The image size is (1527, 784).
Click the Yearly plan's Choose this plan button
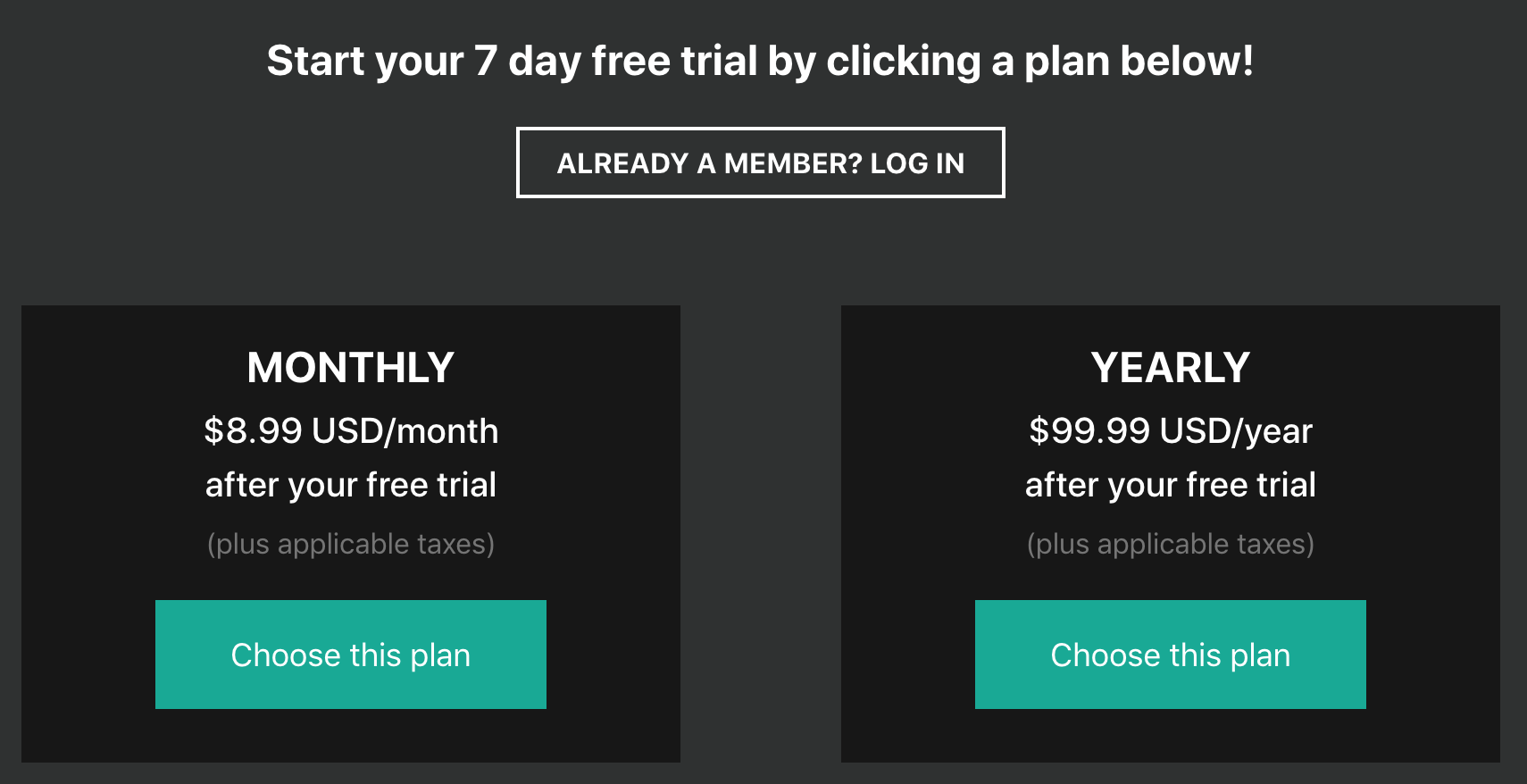[1170, 655]
